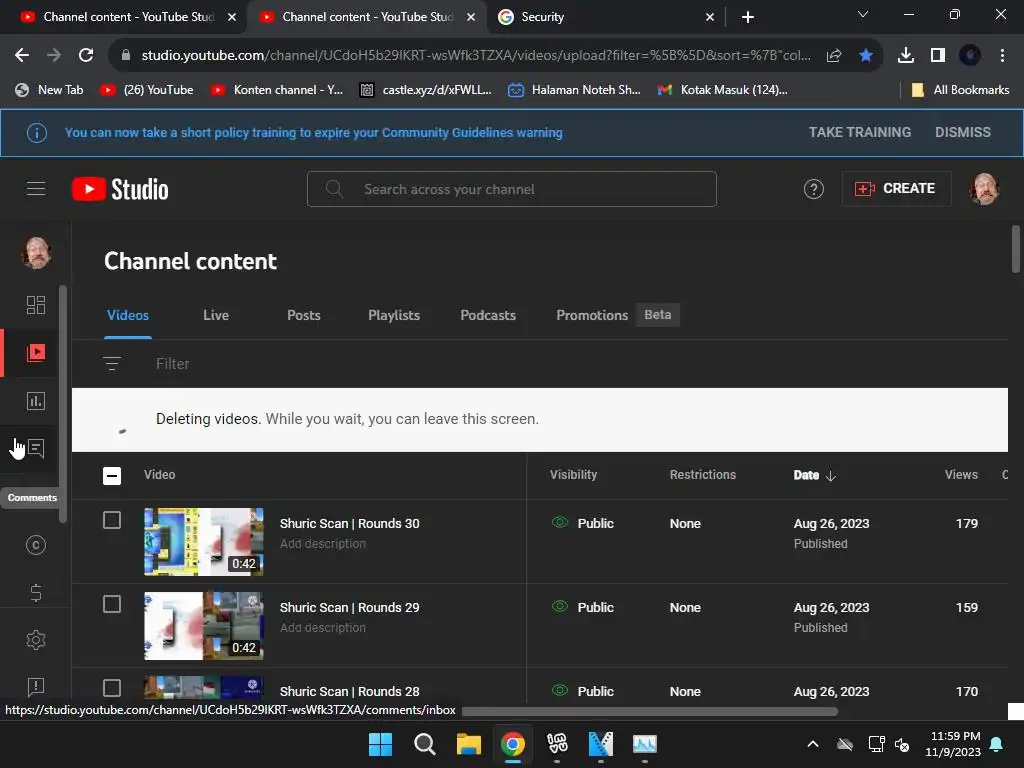1024x768 pixels.
Task: Open the Dashboard sidebar icon
Action: pyautogui.click(x=36, y=305)
